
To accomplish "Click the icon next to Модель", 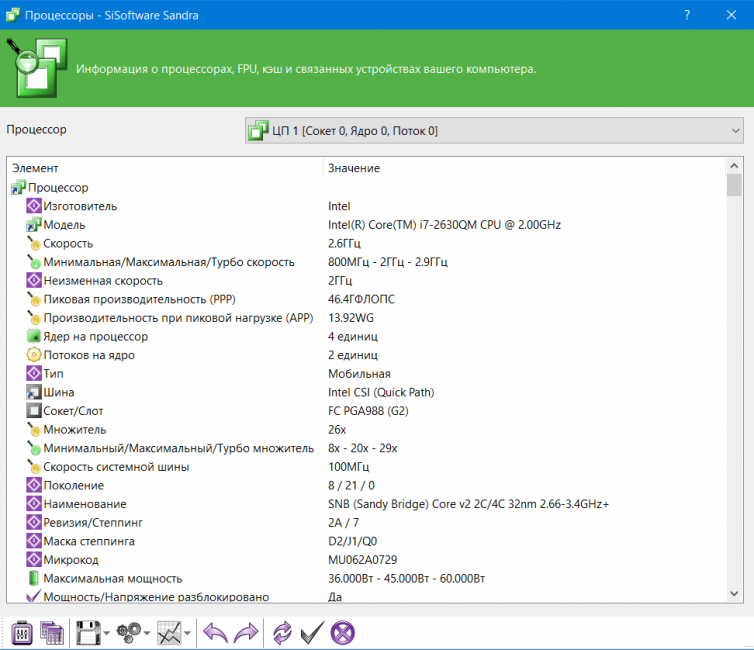I will click(34, 225).
